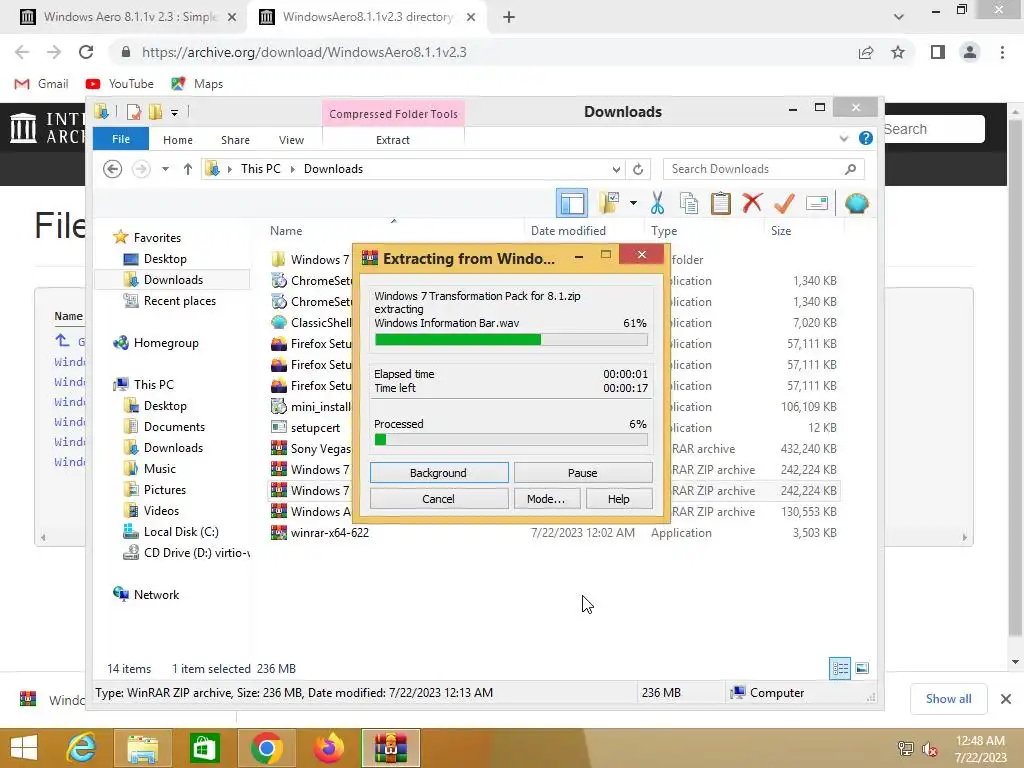Viewport: 1024px width, 768px height.
Task: Open the YouTube bookmark
Action: click(120, 84)
